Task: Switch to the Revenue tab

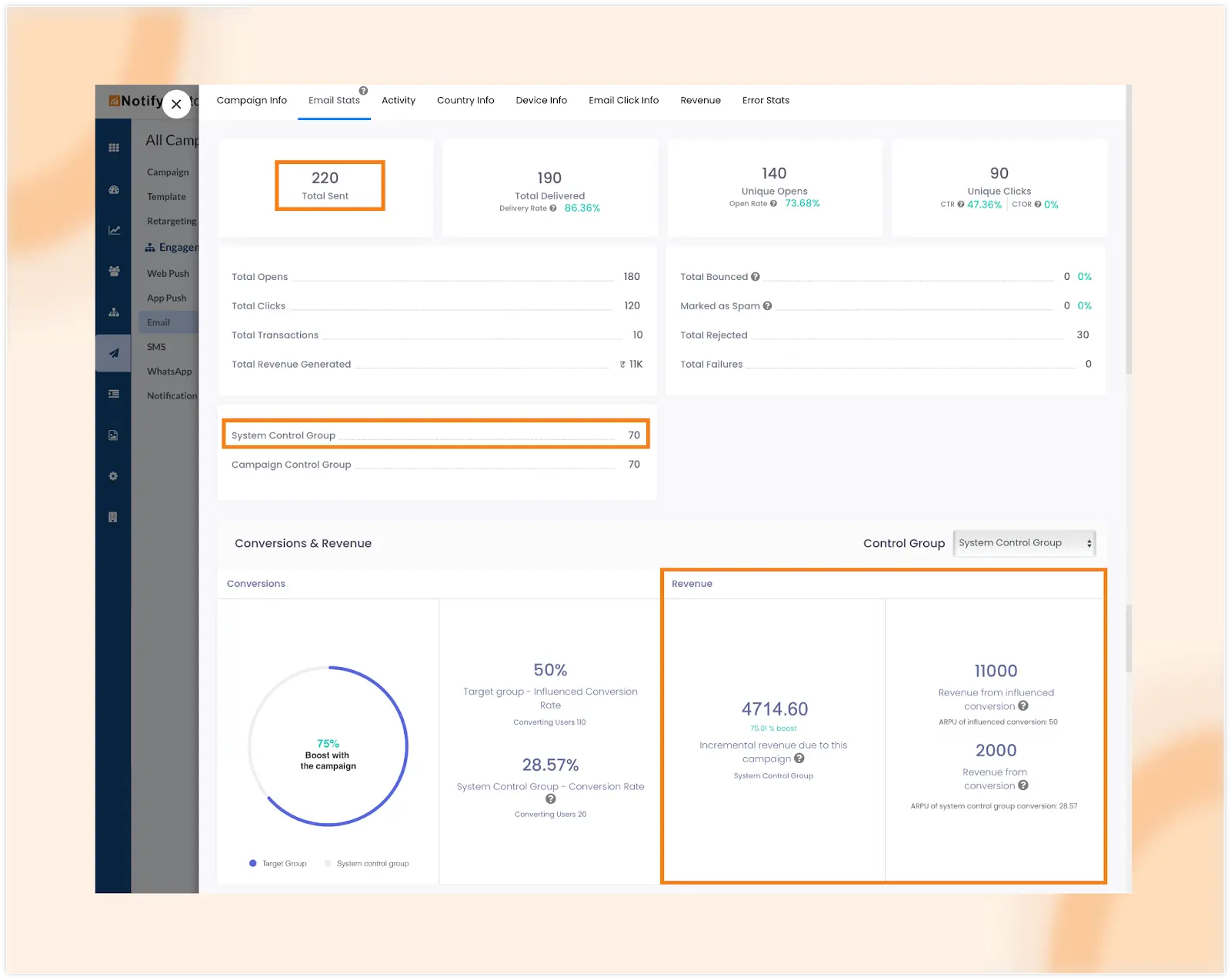Action: (700, 101)
